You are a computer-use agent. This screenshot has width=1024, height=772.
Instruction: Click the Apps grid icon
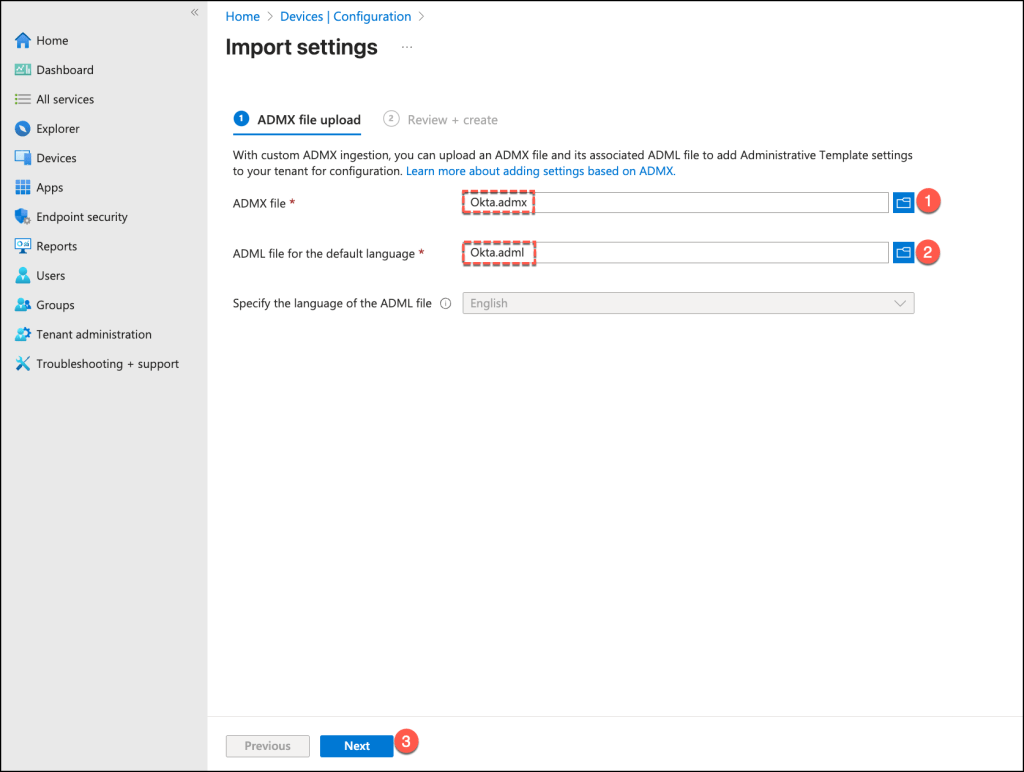(x=23, y=187)
